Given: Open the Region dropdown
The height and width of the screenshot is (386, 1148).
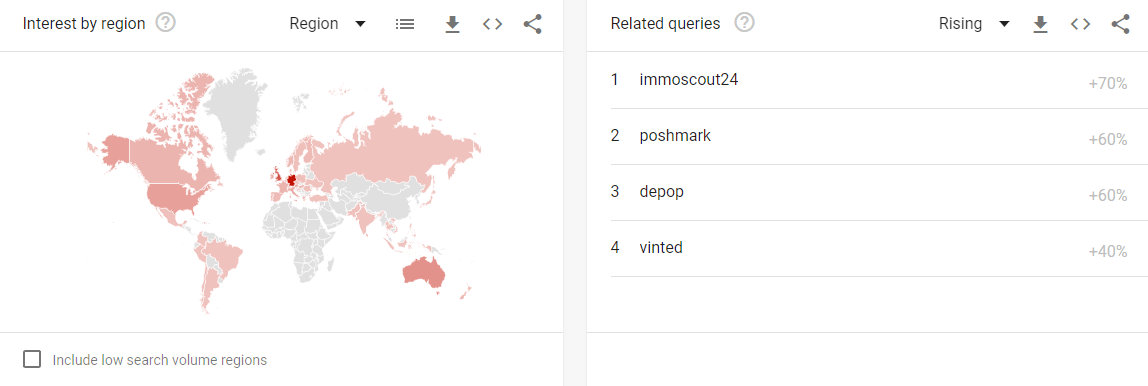Looking at the screenshot, I should 327,24.
